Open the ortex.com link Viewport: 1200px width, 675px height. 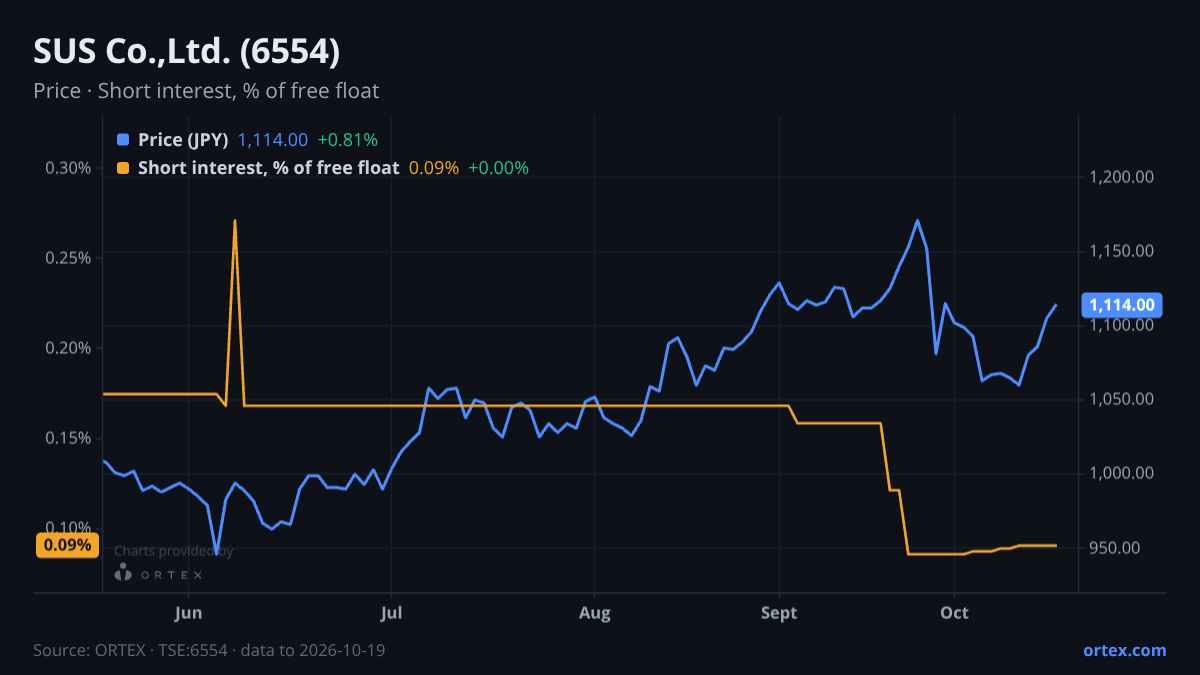(1124, 650)
